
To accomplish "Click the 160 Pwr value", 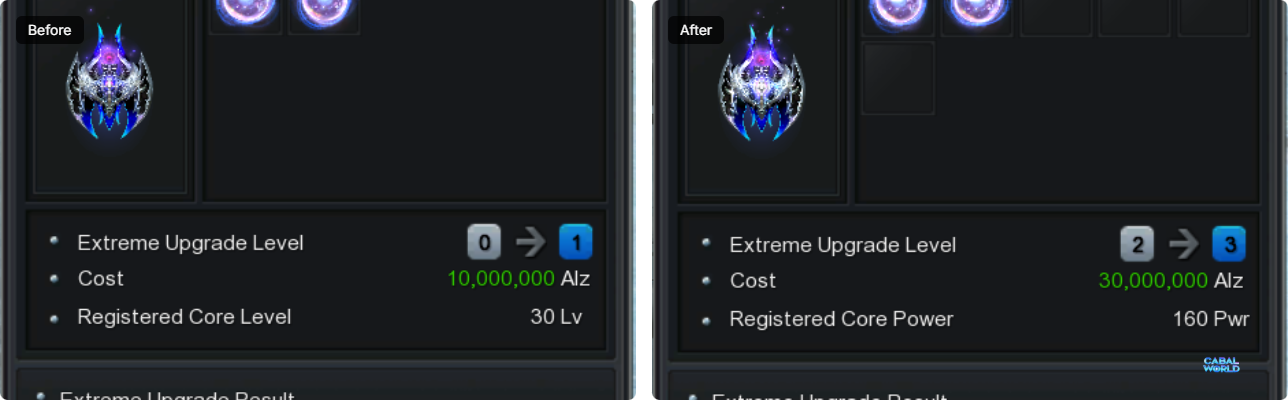I will [1211, 319].
